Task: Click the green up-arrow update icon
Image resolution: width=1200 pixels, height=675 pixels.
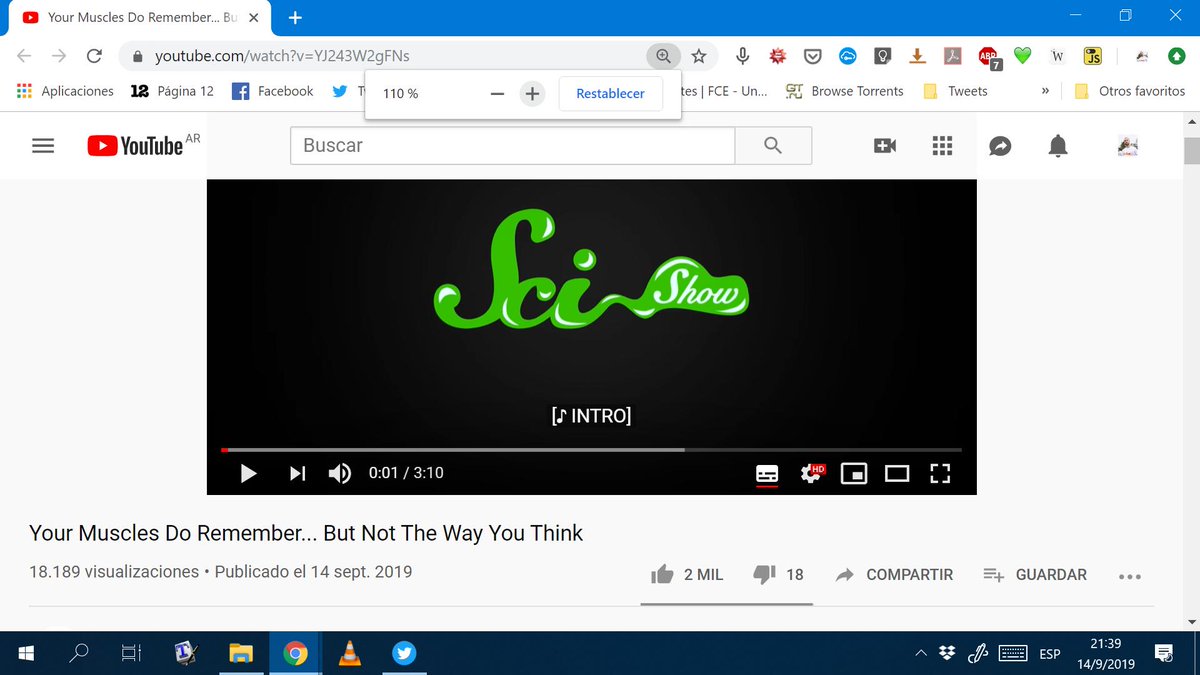Action: [x=1176, y=56]
